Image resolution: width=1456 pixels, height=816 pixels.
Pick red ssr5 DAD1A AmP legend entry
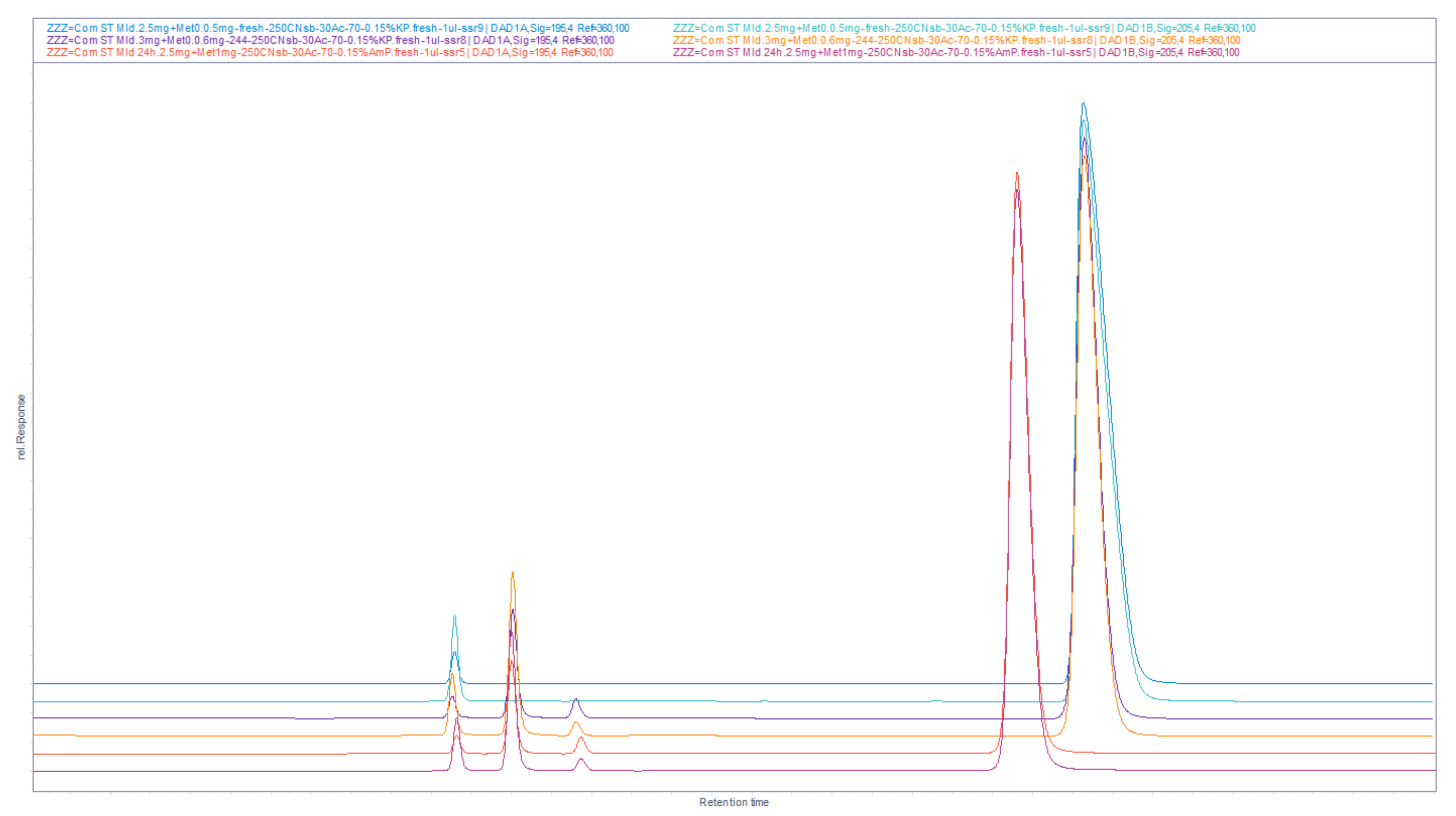coord(329,53)
